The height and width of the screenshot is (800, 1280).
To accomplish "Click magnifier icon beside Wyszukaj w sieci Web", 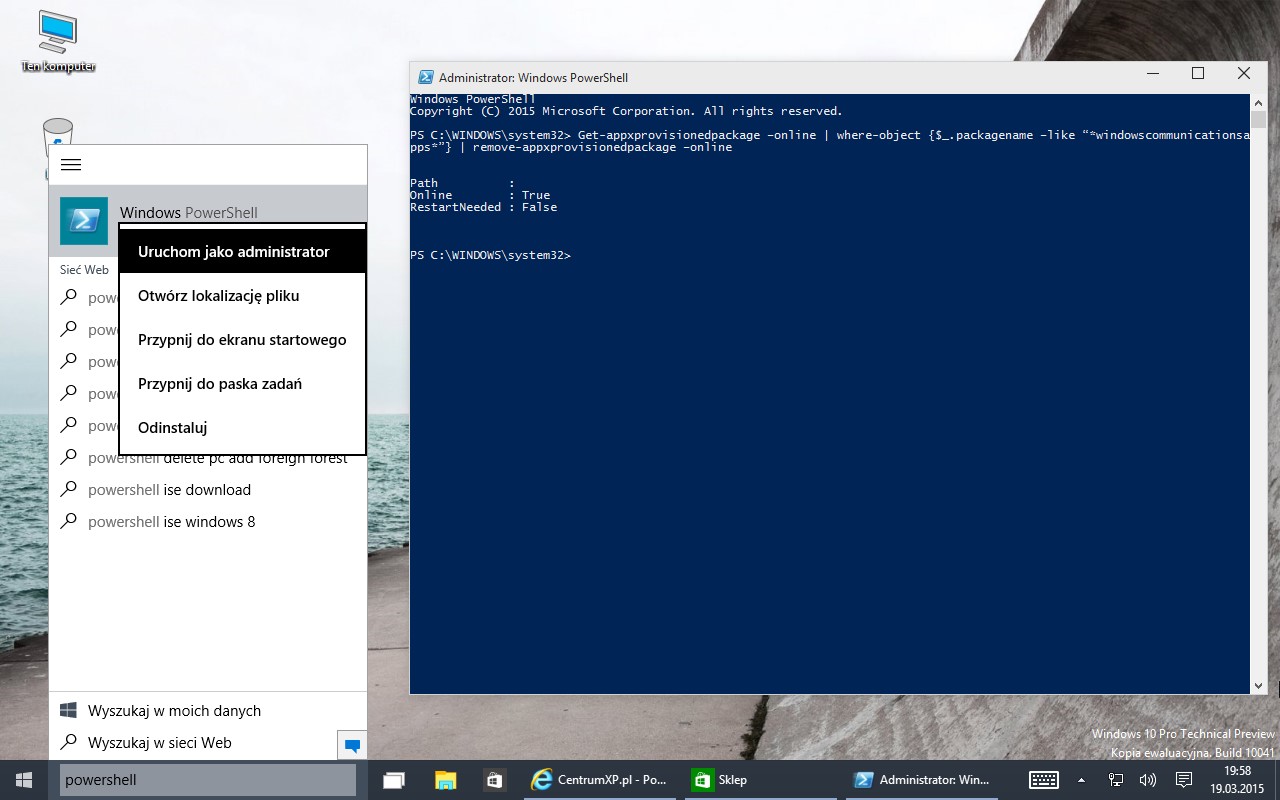I will pyautogui.click(x=69, y=743).
